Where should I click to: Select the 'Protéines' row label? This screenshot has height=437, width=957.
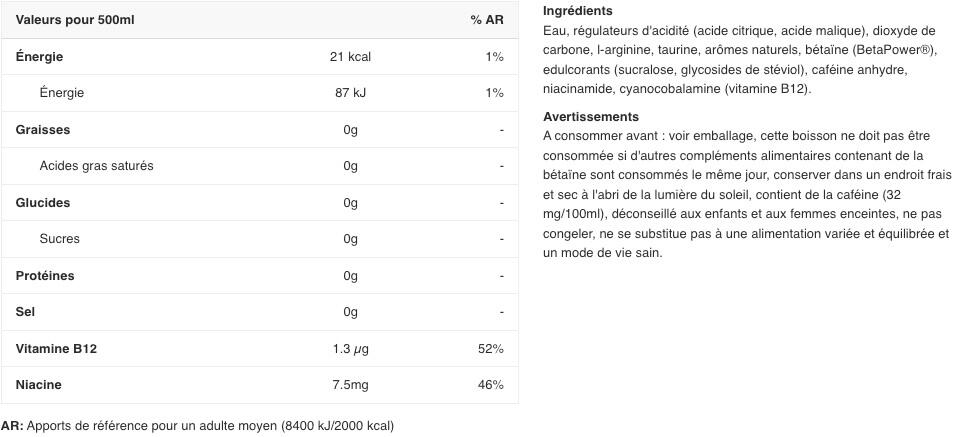click(45, 276)
